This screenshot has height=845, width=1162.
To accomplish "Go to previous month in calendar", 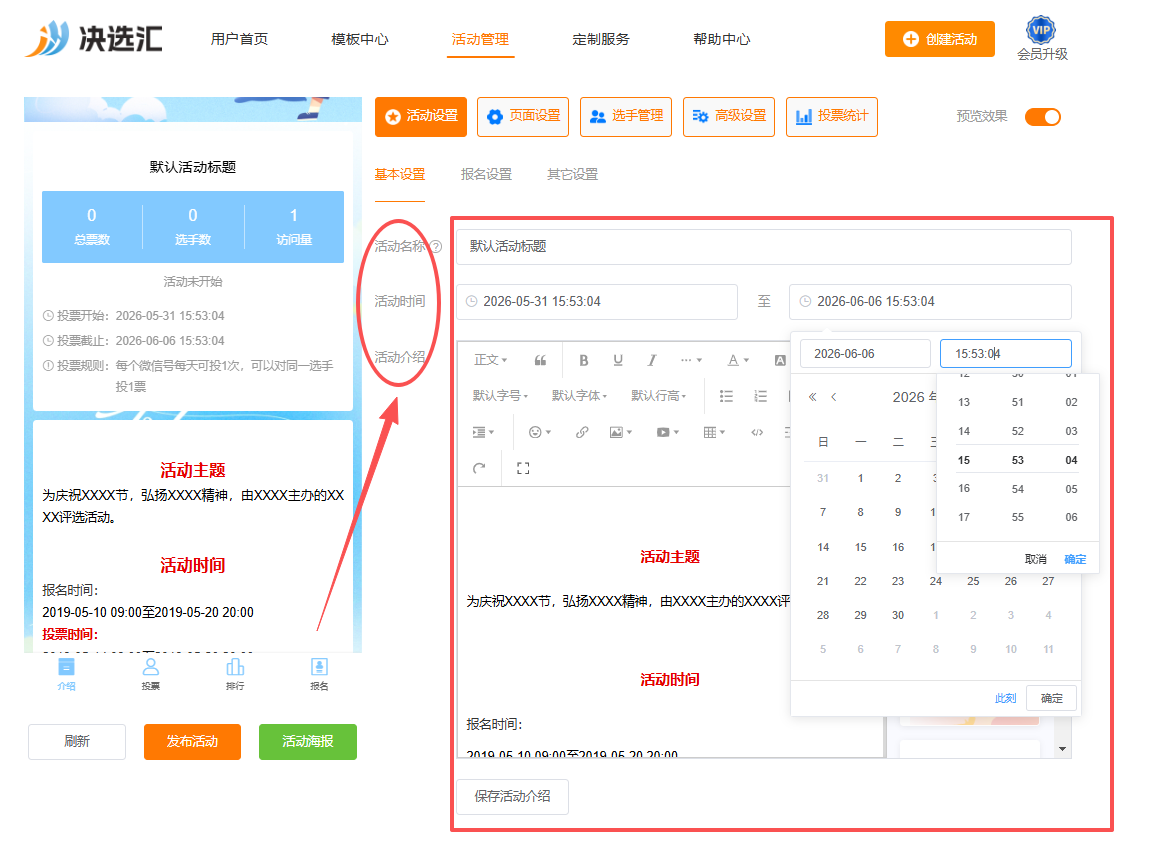I will [x=834, y=397].
